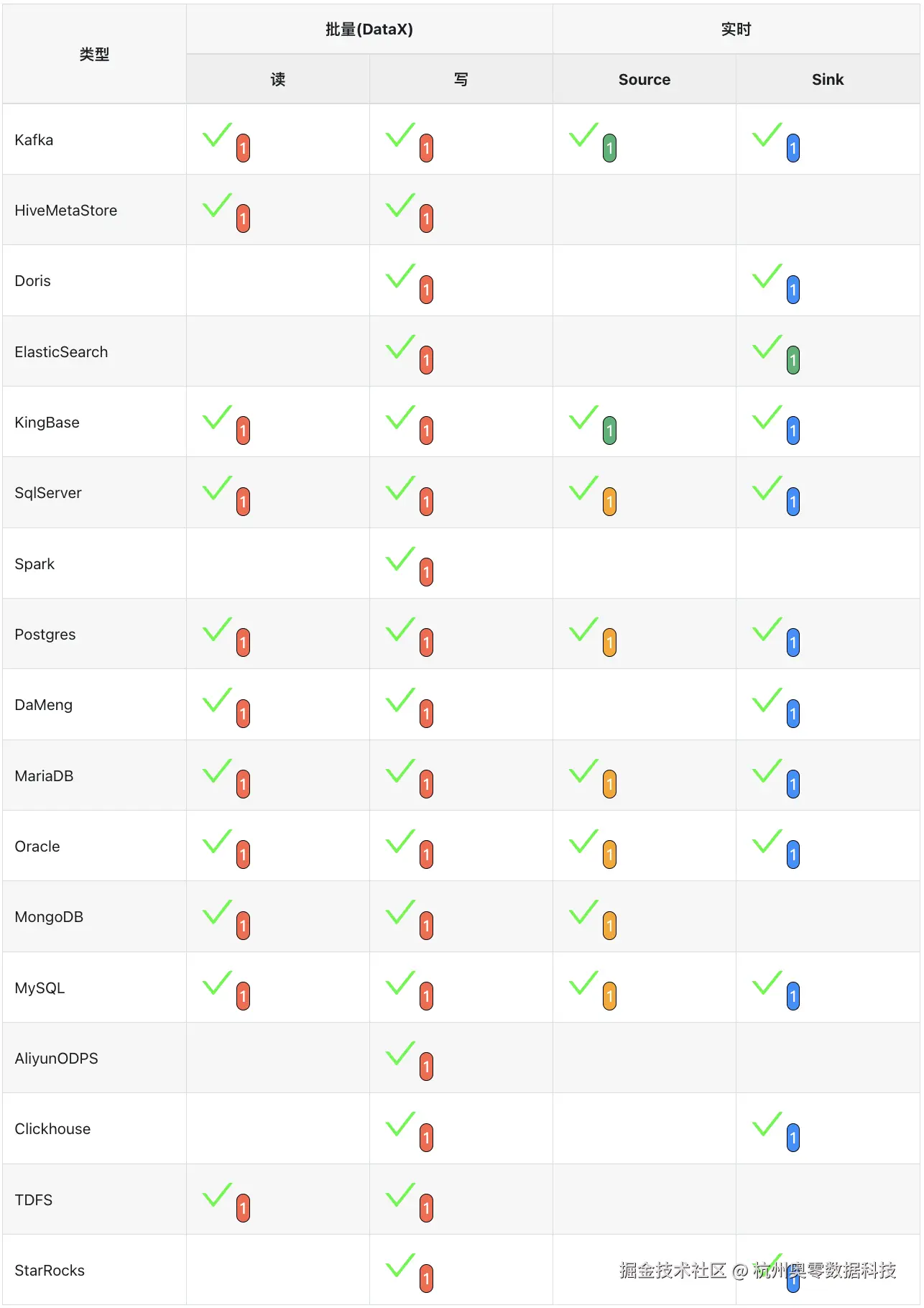Select the Postgres row label
The width and height of the screenshot is (924, 1308).
45,635
